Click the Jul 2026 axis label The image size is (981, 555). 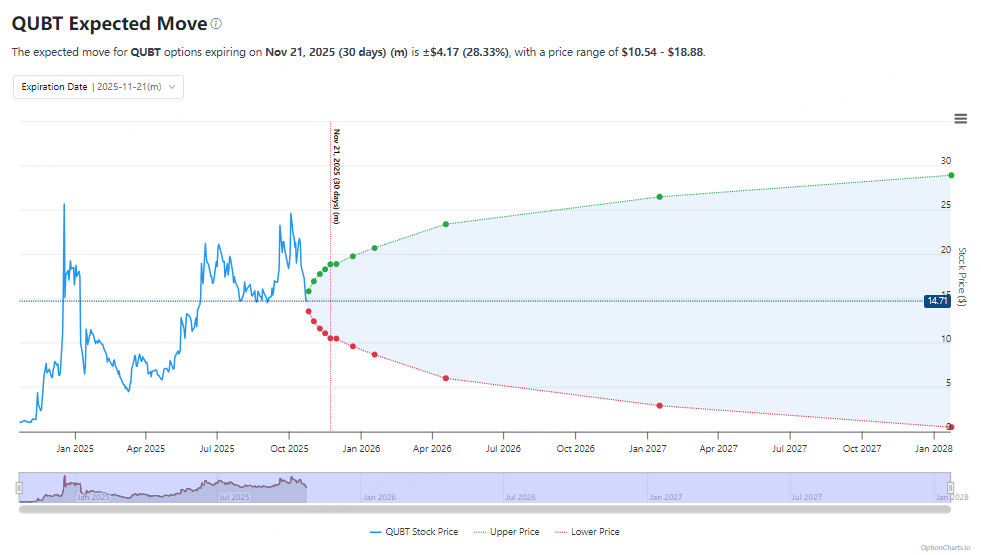coord(504,449)
